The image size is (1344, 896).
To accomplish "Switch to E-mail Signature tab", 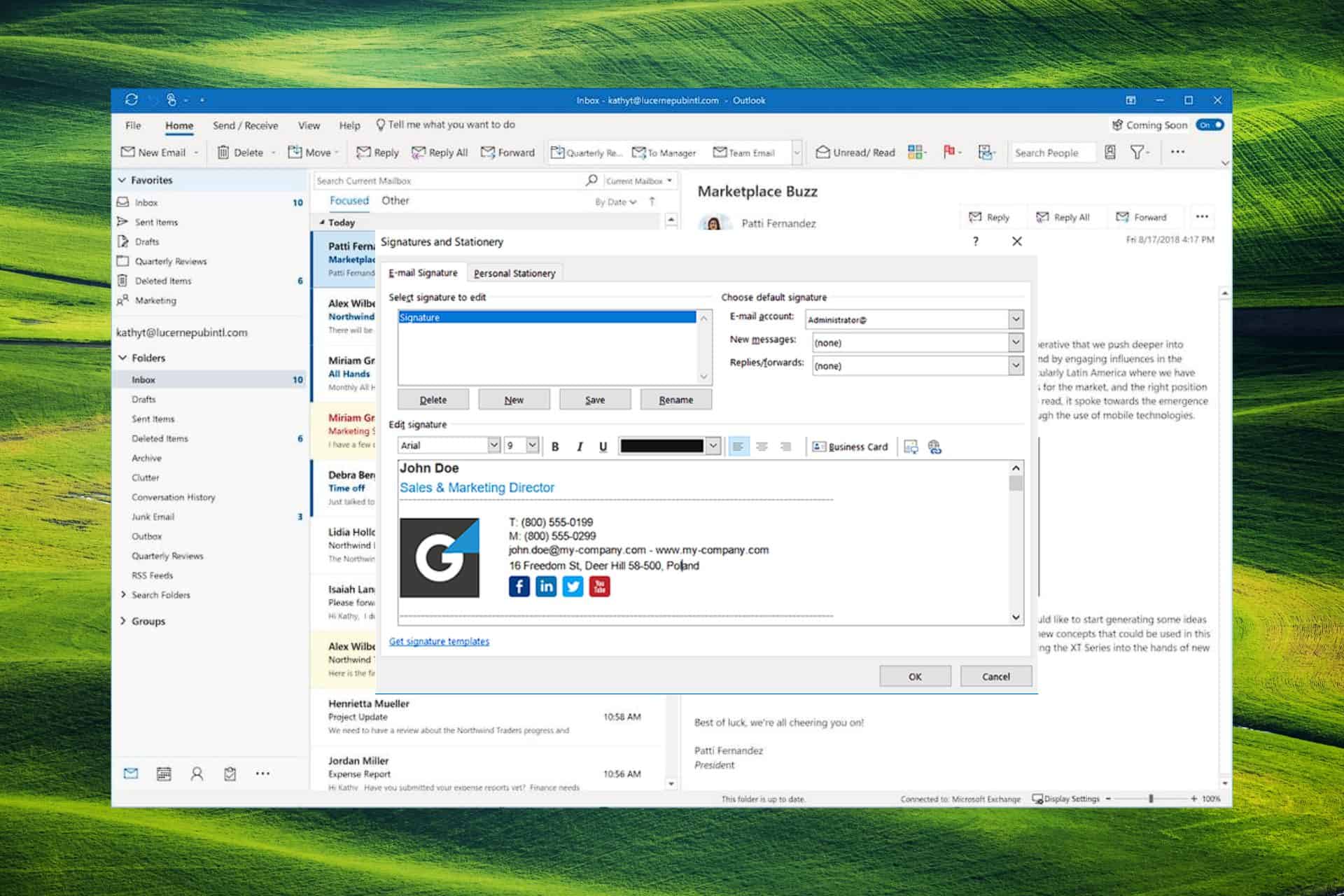I will (x=422, y=272).
